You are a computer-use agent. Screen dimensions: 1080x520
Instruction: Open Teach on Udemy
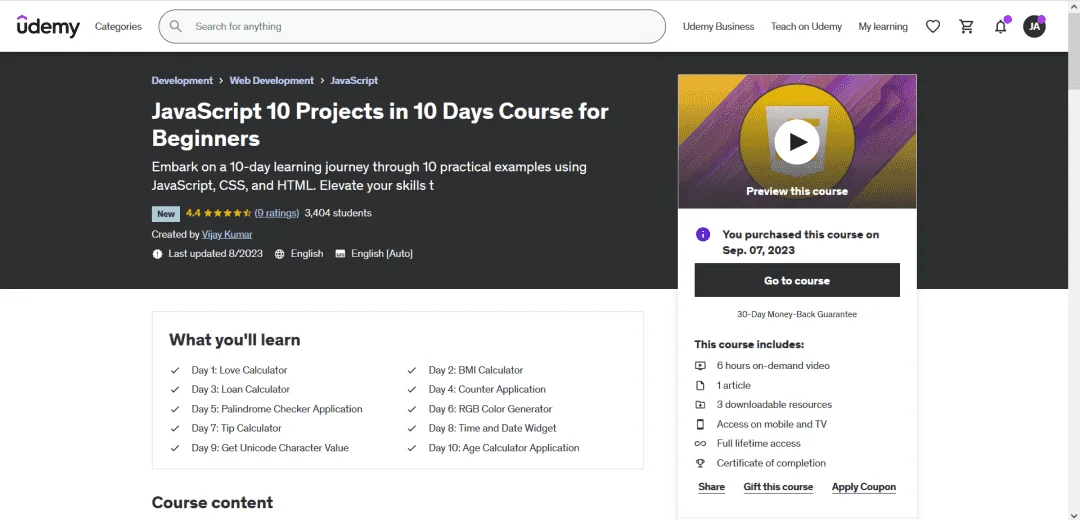point(806,26)
